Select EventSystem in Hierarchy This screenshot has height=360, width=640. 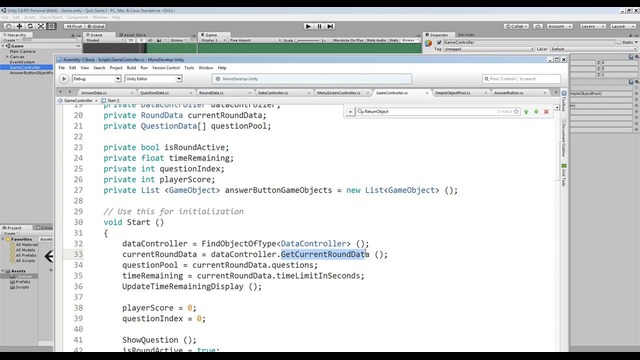(22, 62)
